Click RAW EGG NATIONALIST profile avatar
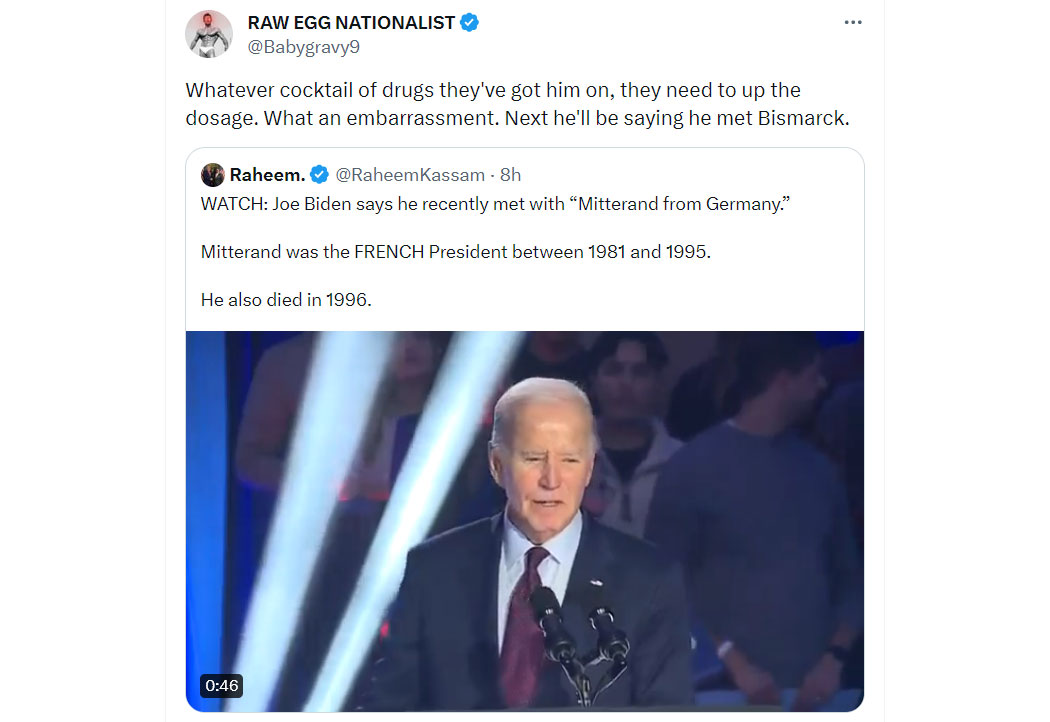Screen dimensions: 1050x722 [x=209, y=34]
